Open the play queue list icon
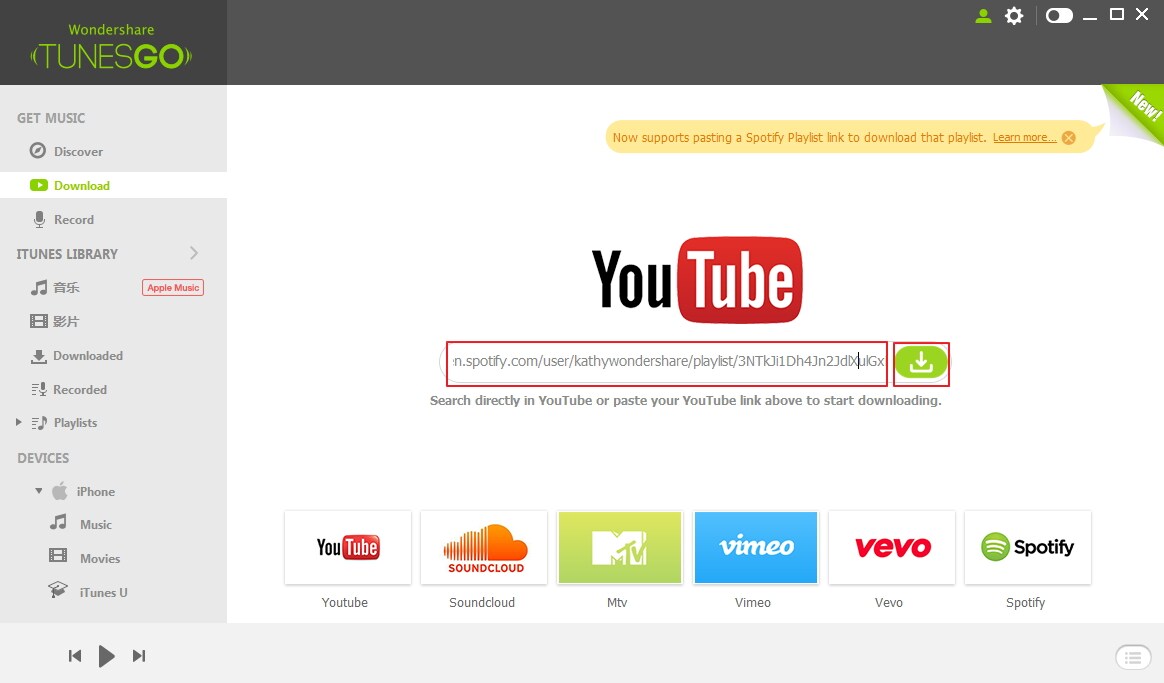This screenshot has width=1164, height=683. pyautogui.click(x=1133, y=657)
